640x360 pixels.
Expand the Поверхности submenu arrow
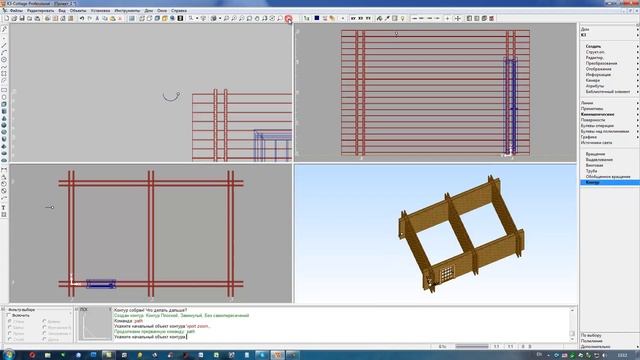point(637,120)
